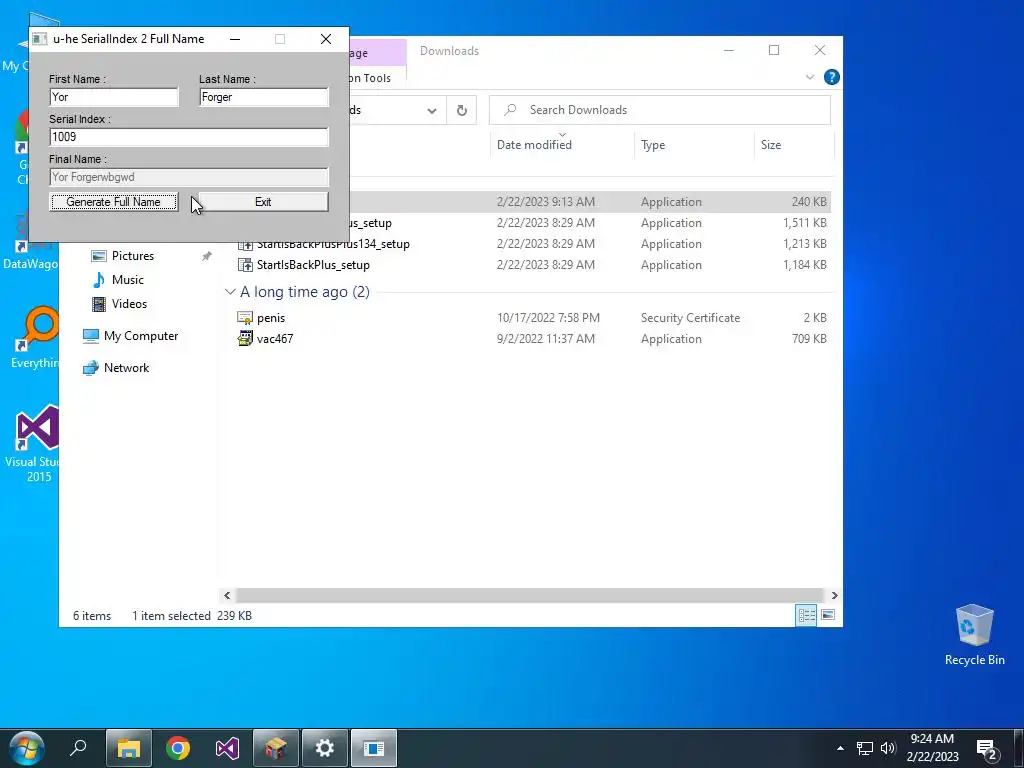Sort files by Date modified column
Screen dimensions: 1024x768
pyautogui.click(x=534, y=145)
